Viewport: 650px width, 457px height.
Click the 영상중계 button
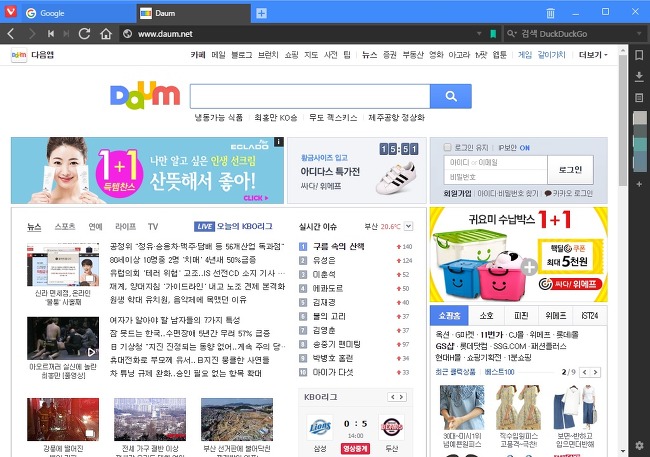(x=355, y=449)
